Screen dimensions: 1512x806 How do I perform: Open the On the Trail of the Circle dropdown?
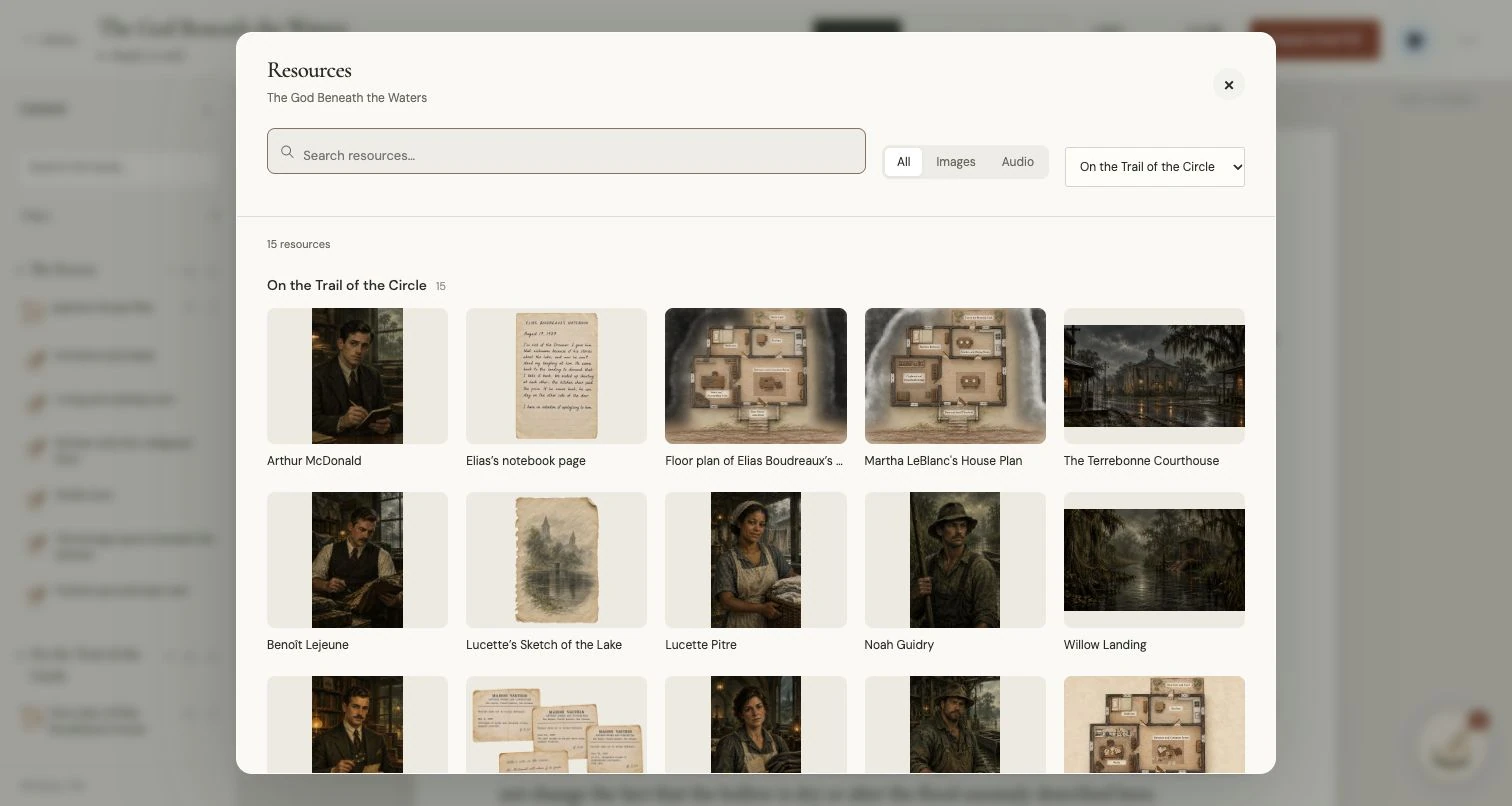click(x=1155, y=167)
